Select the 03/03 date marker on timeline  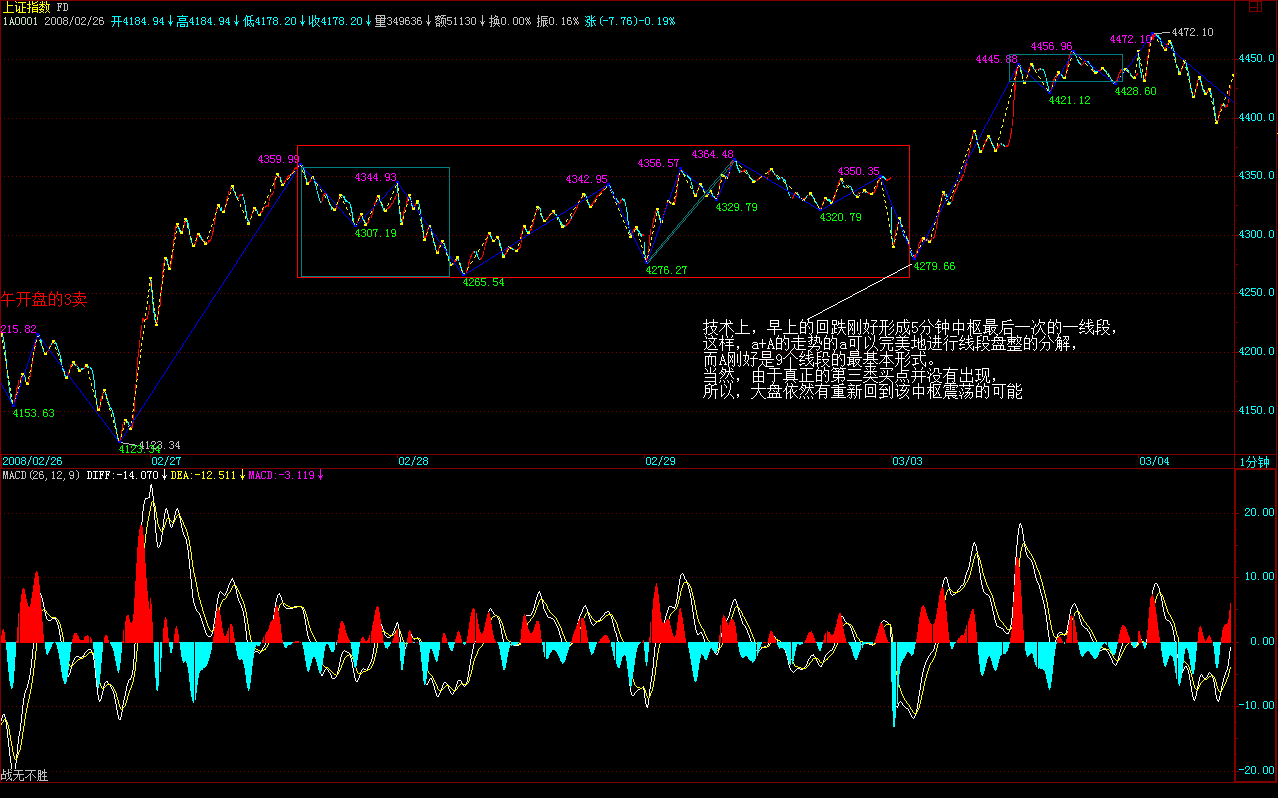coord(907,461)
